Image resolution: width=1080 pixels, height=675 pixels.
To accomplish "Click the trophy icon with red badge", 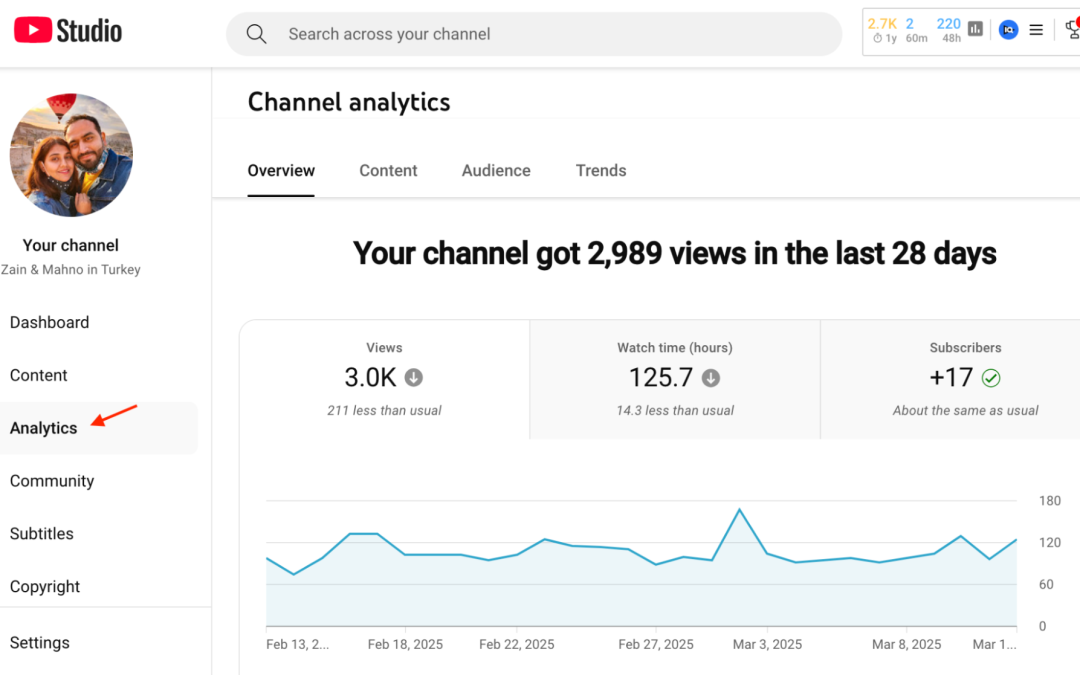I will tap(1071, 30).
